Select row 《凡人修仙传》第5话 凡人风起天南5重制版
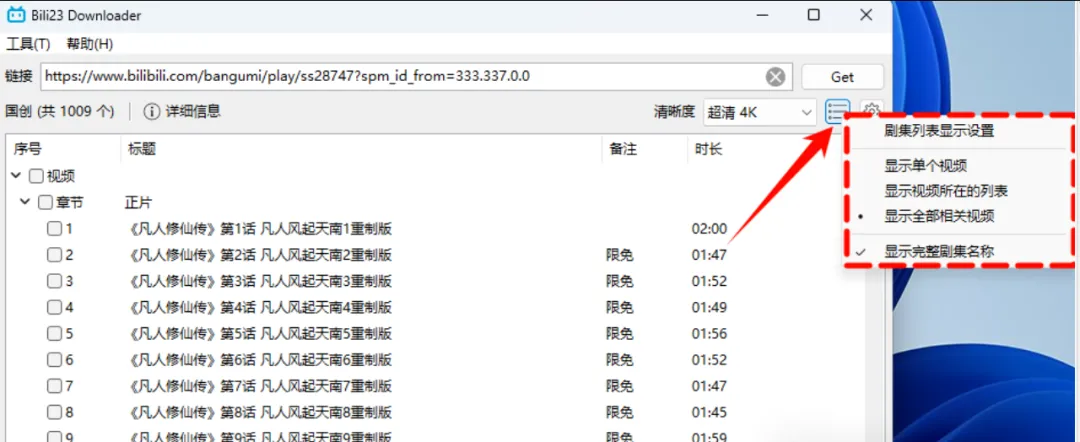The image size is (1080, 442). pyautogui.click(x=261, y=334)
